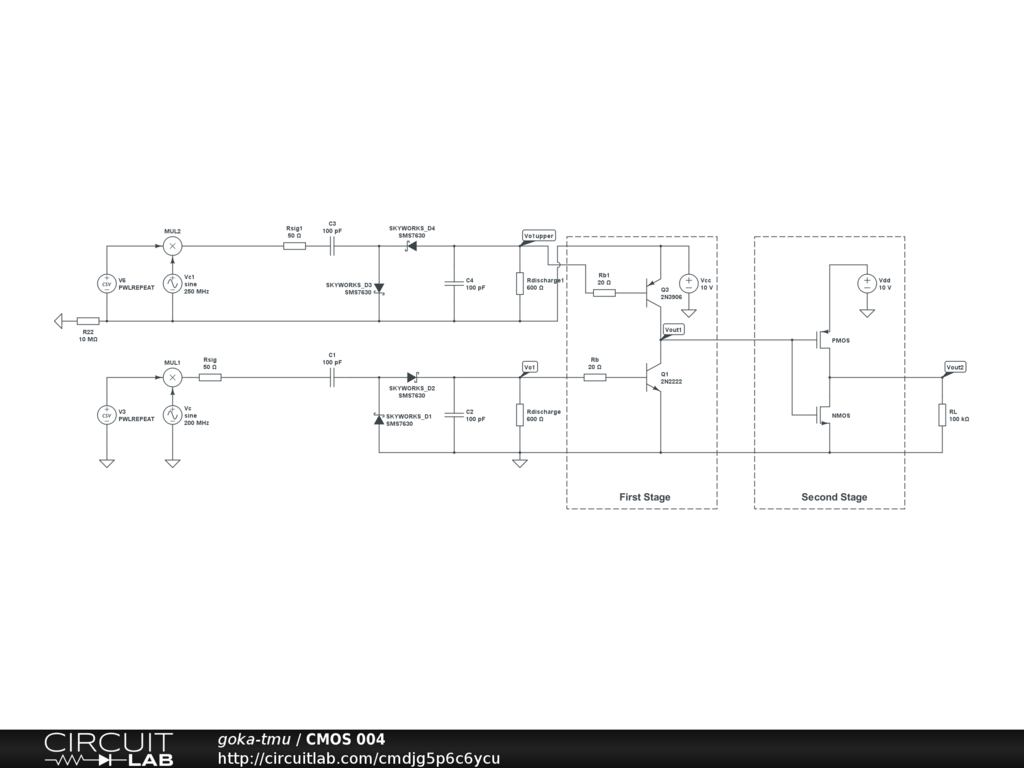The image size is (1024, 768).
Task: Click the MUL2 multiplier symbol
Action: click(173, 245)
